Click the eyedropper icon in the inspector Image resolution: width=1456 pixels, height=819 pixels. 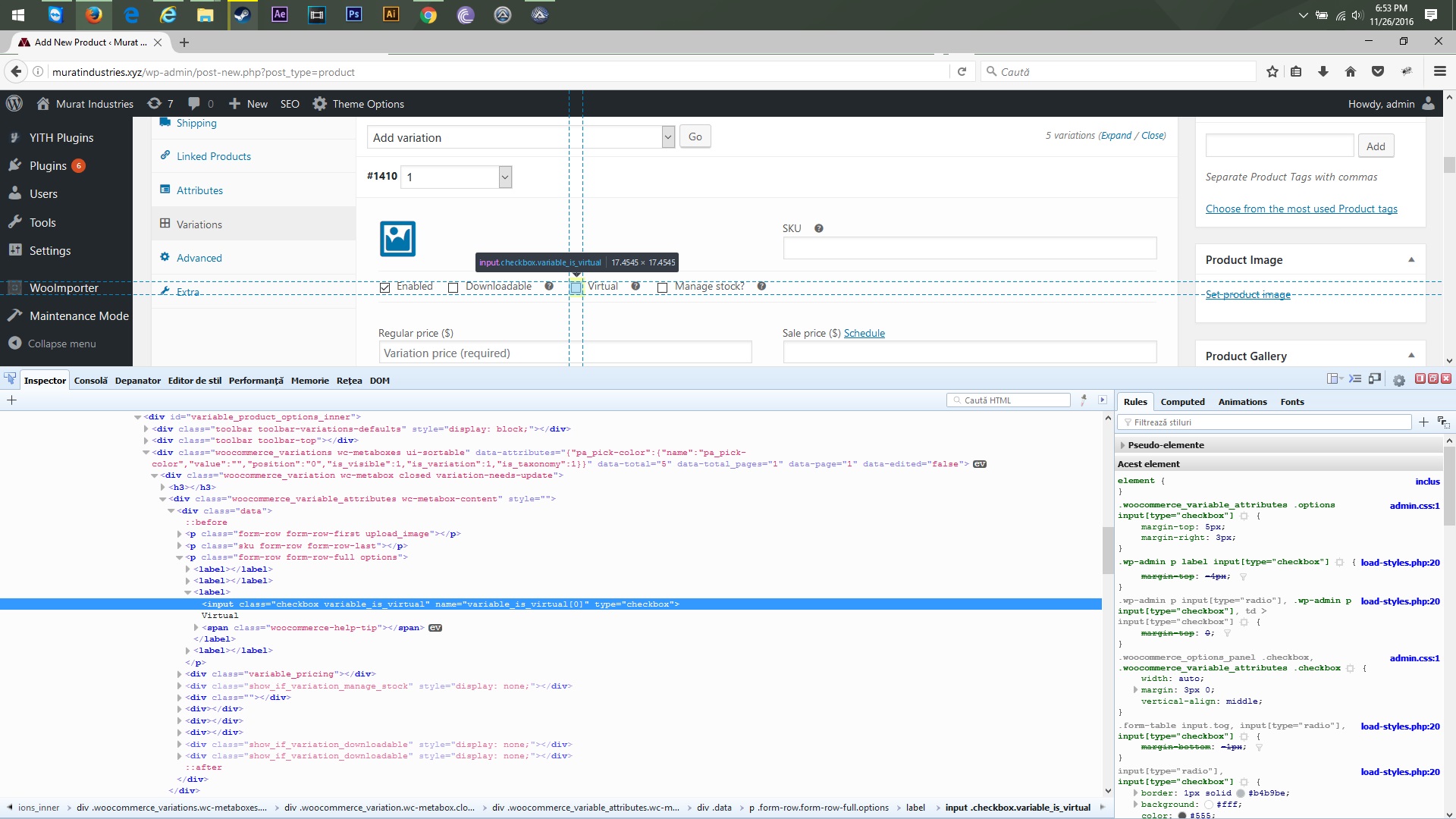point(1084,400)
